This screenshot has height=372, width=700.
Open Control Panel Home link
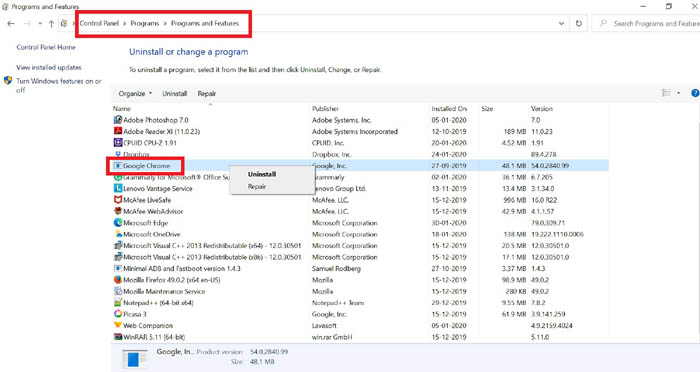pyautogui.click(x=46, y=47)
